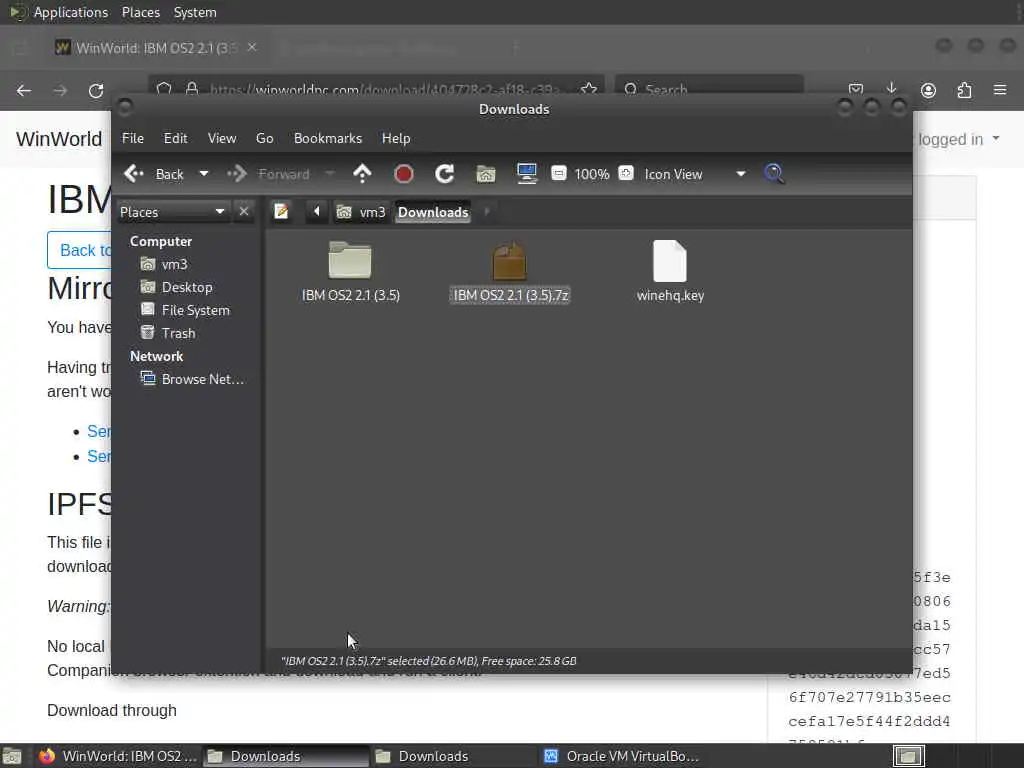Click the show desktop icon in taskbar

point(12,756)
